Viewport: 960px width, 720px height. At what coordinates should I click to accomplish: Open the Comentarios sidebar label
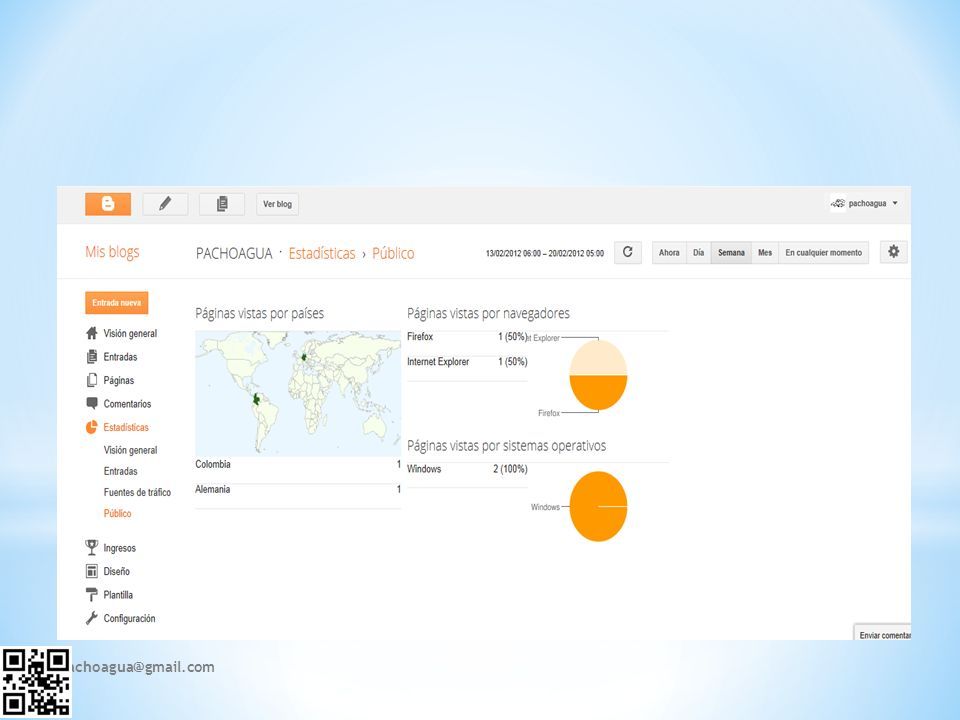127,404
